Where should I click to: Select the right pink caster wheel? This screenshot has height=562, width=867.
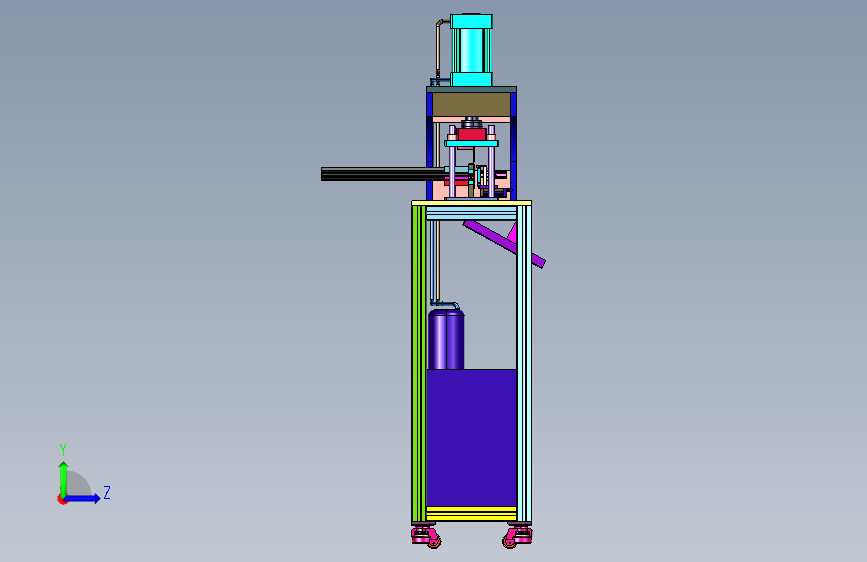pyautogui.click(x=517, y=538)
